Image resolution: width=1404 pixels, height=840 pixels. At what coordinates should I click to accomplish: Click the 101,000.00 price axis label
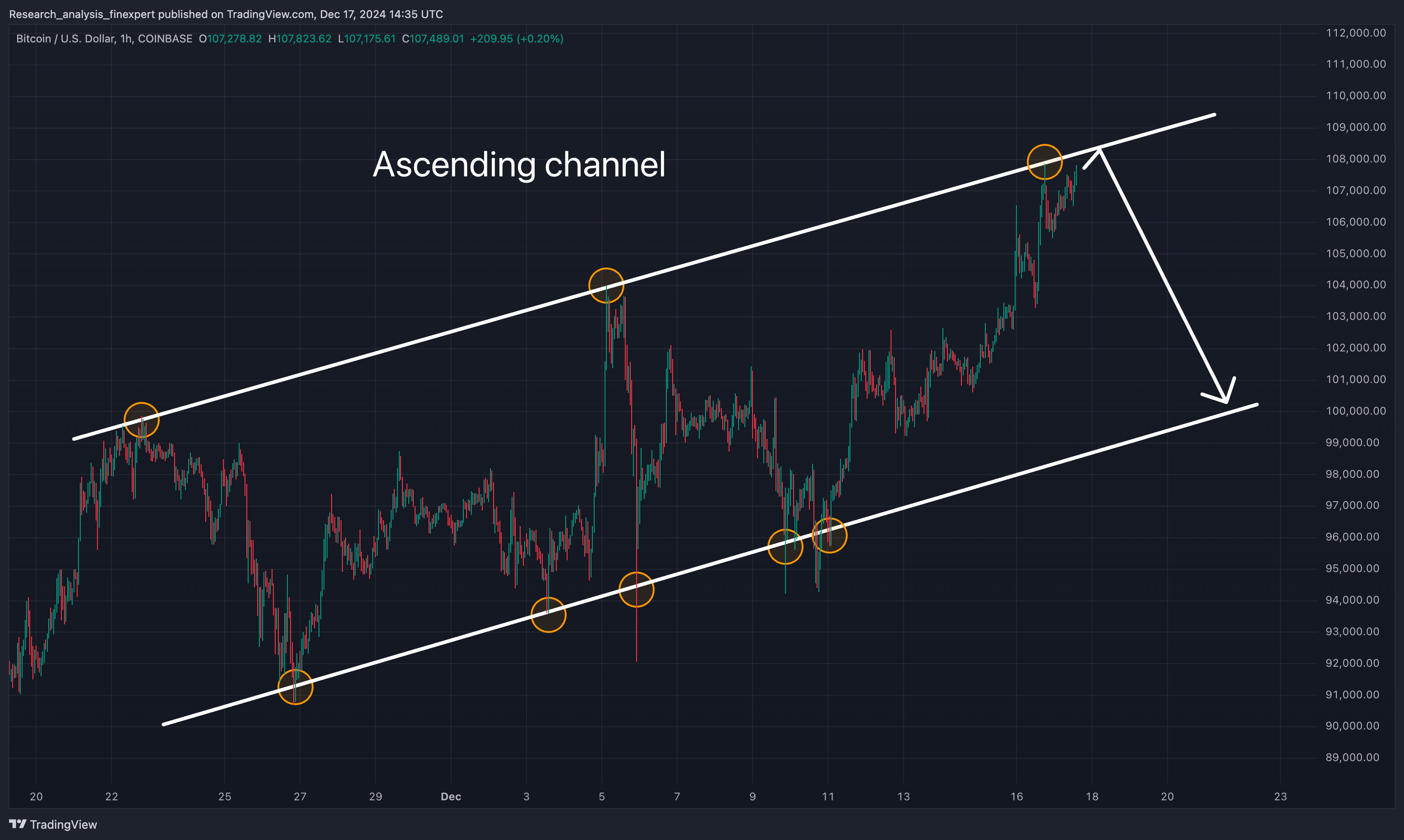(1356, 379)
